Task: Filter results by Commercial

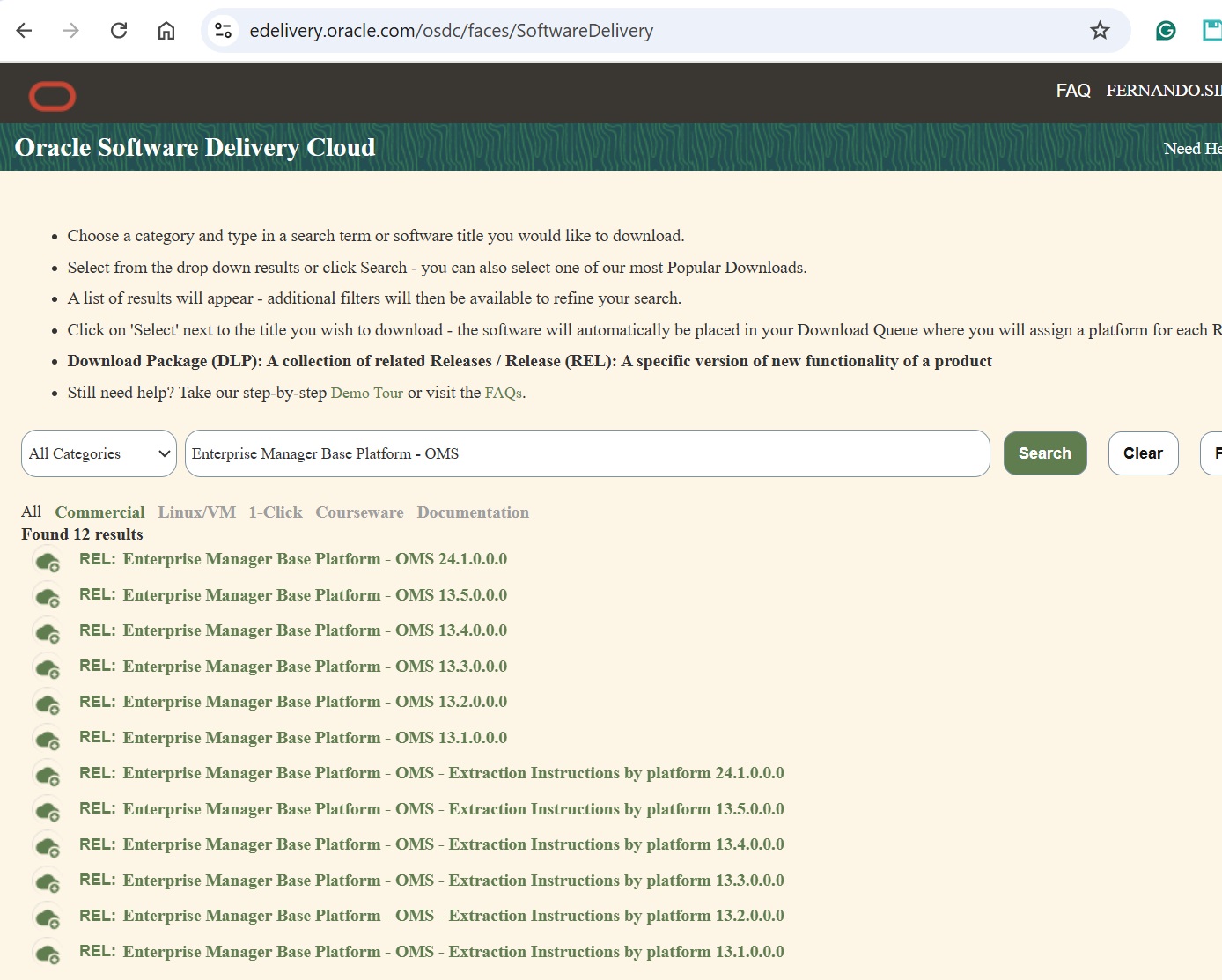Action: [99, 512]
